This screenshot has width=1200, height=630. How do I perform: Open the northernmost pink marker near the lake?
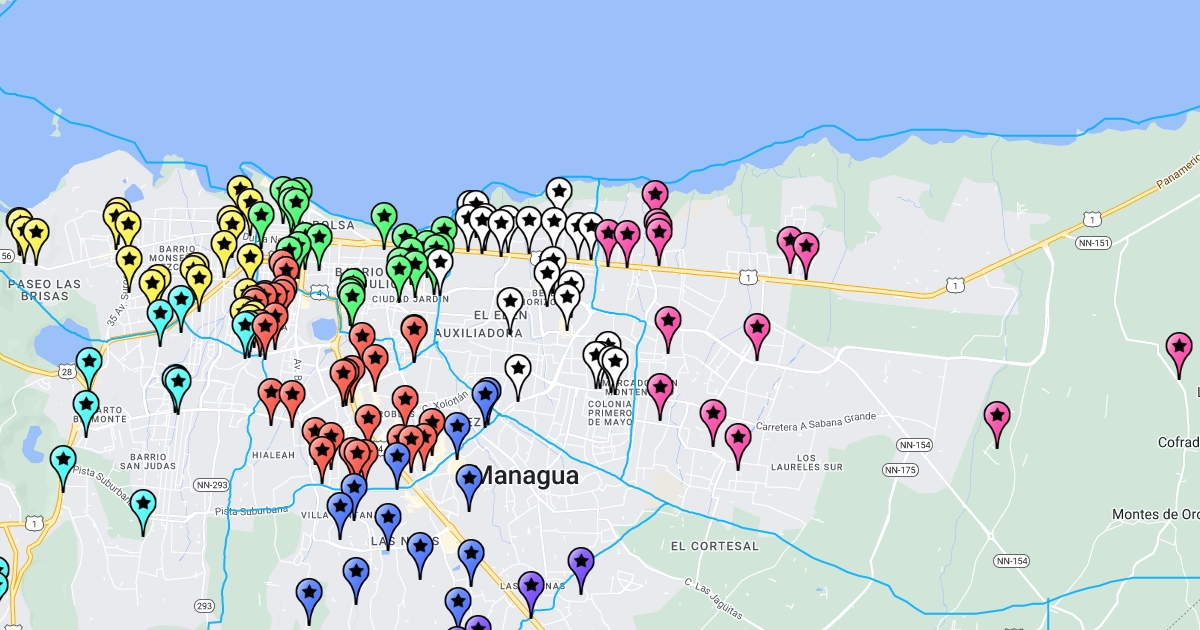point(655,197)
